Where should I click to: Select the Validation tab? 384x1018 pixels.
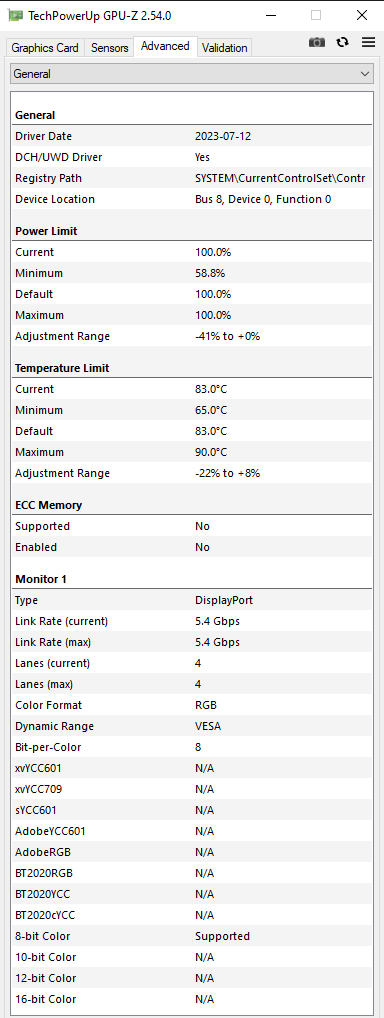tap(224, 47)
